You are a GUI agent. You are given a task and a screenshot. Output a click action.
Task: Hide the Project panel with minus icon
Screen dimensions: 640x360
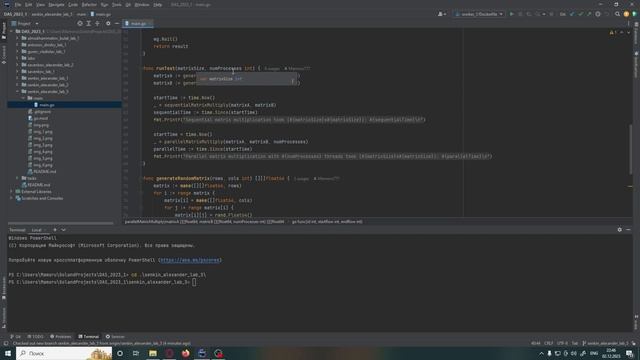point(117,24)
